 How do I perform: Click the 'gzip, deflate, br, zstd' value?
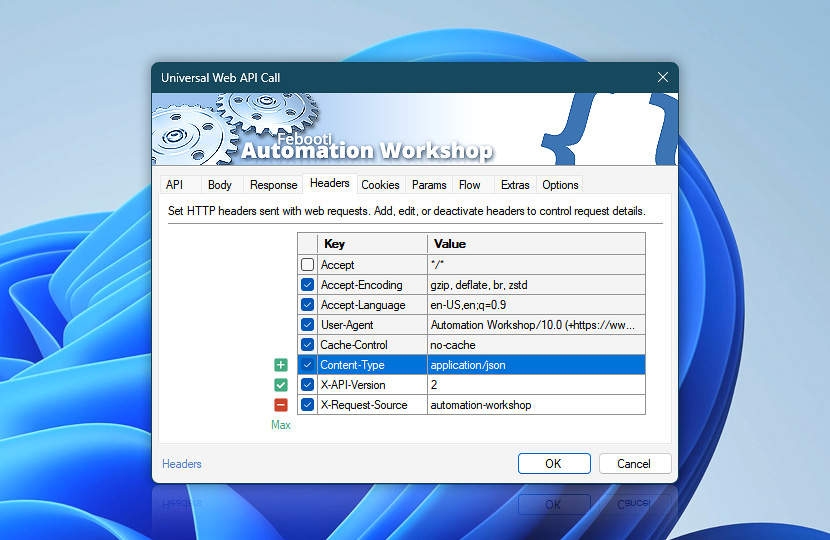(x=536, y=284)
